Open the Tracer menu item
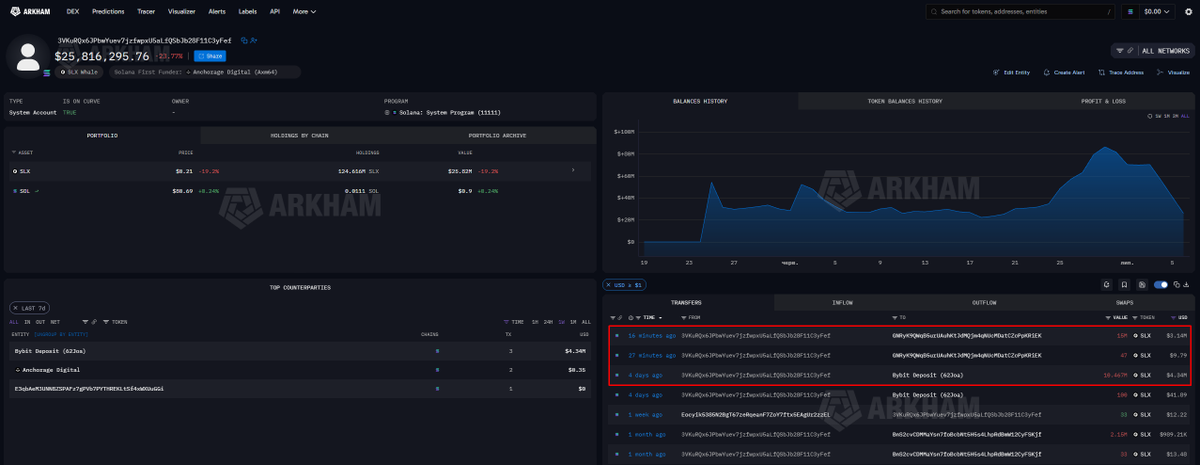 tap(146, 11)
